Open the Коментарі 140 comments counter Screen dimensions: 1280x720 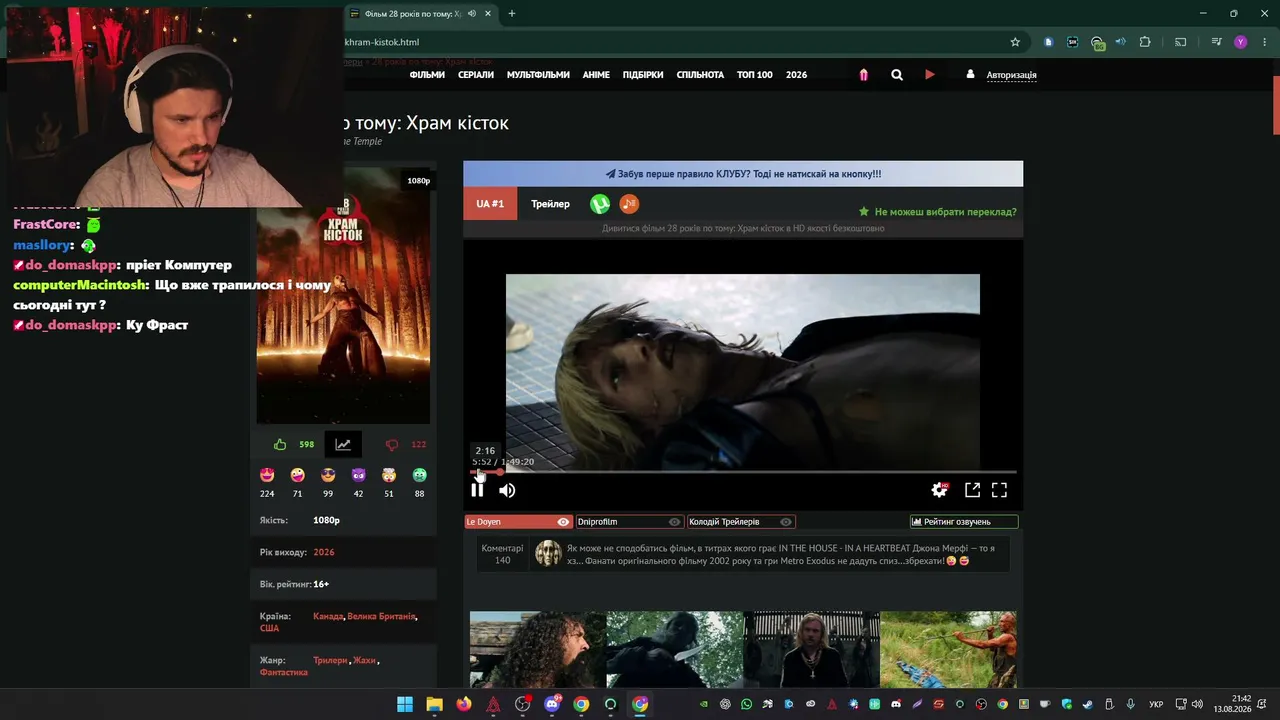tap(502, 554)
